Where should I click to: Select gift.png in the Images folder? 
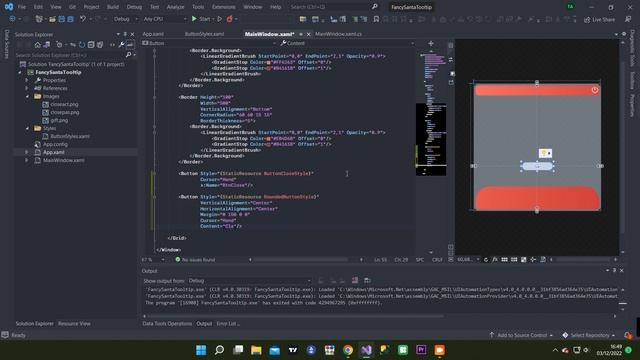coord(60,120)
